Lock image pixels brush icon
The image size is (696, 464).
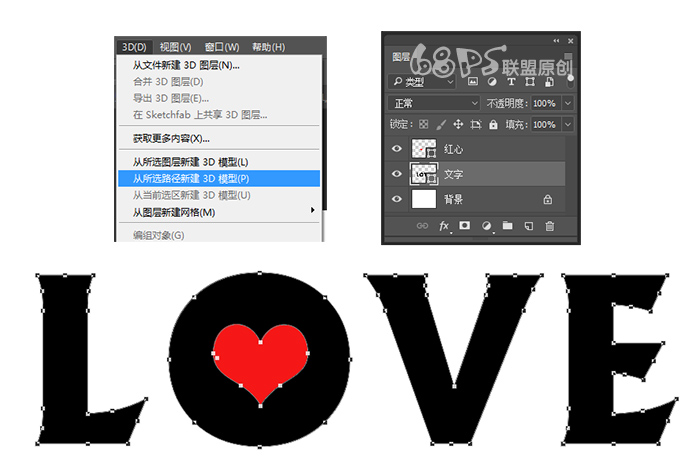tap(441, 124)
